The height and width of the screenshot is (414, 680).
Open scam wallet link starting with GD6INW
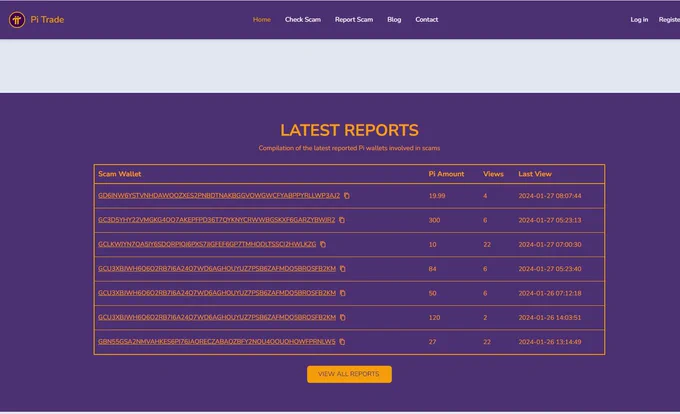click(219, 196)
